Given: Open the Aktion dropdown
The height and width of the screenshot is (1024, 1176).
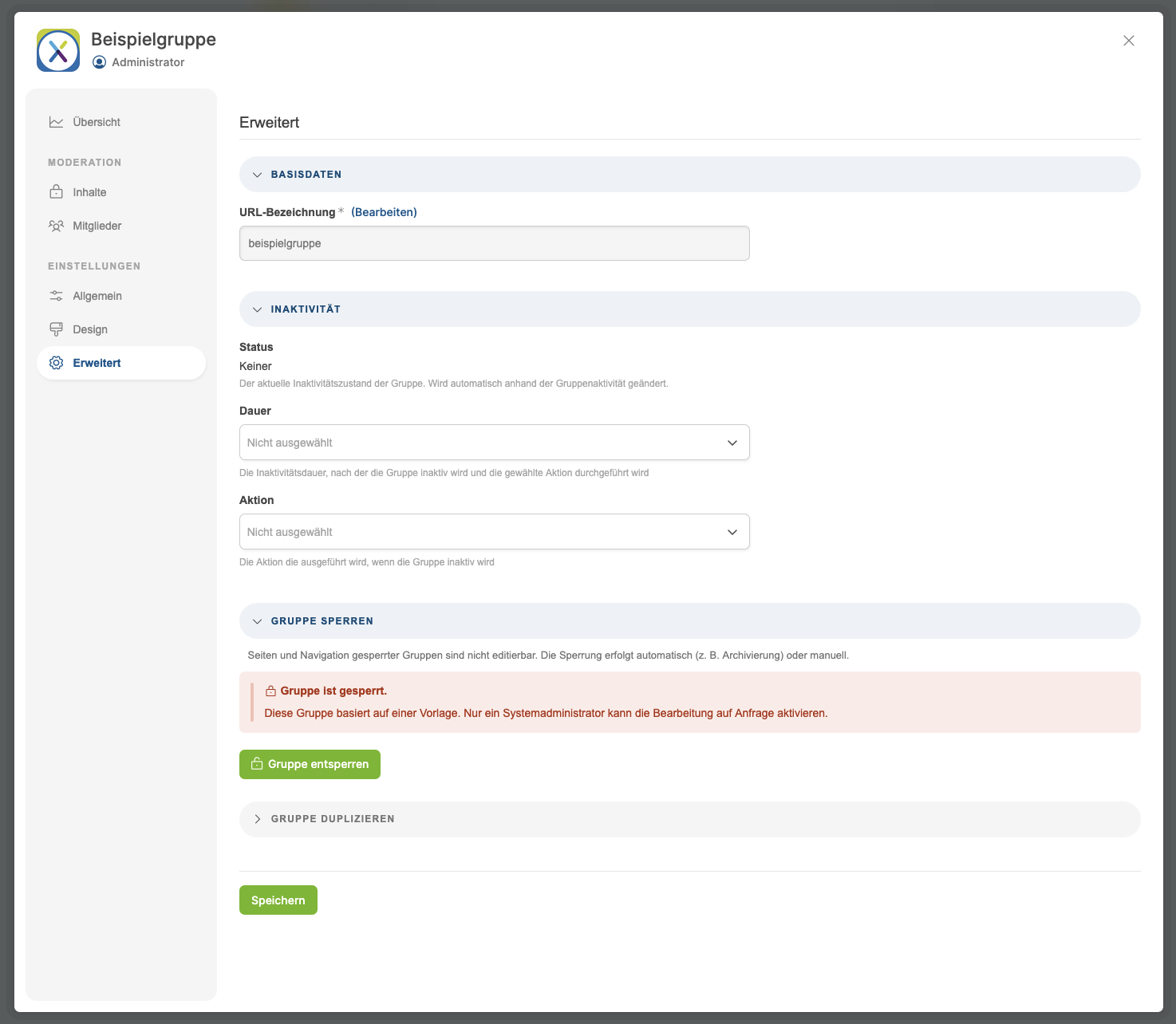Looking at the screenshot, I should pos(494,532).
